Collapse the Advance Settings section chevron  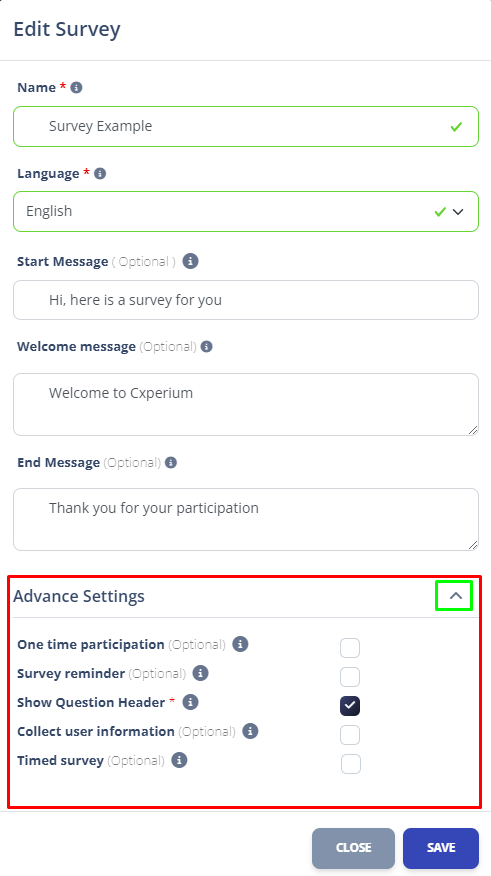coord(455,596)
